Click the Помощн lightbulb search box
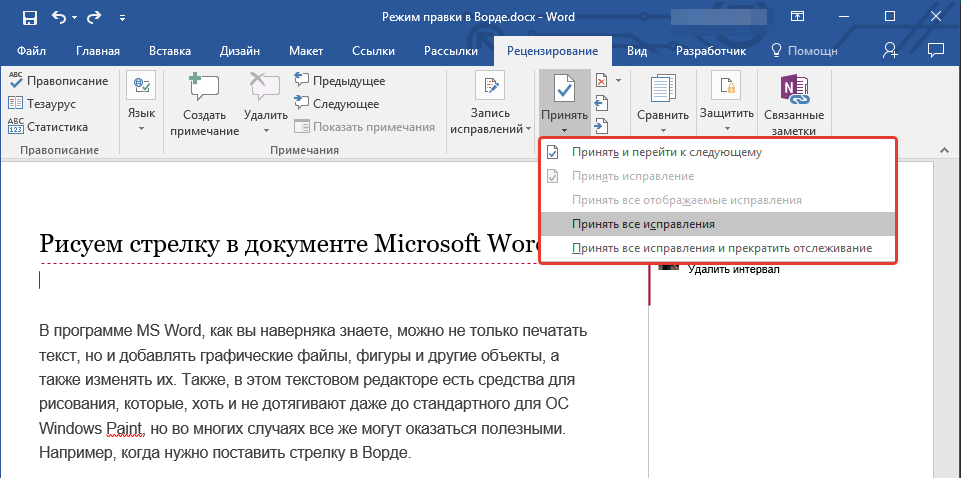 (x=804, y=51)
